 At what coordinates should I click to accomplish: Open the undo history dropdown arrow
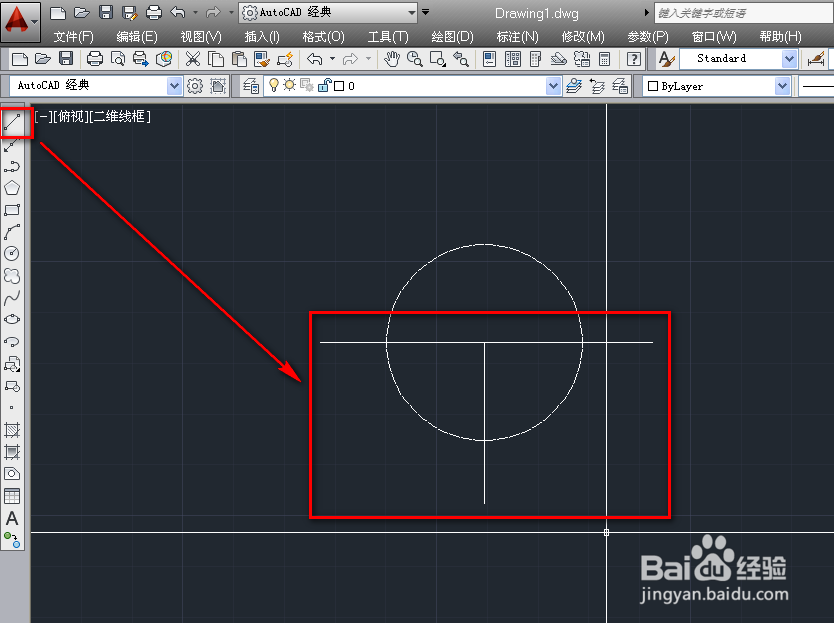coord(195,12)
